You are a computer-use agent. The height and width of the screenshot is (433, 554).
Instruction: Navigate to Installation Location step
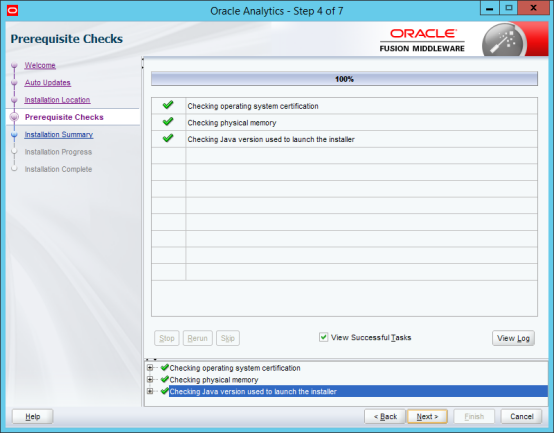click(x=57, y=100)
